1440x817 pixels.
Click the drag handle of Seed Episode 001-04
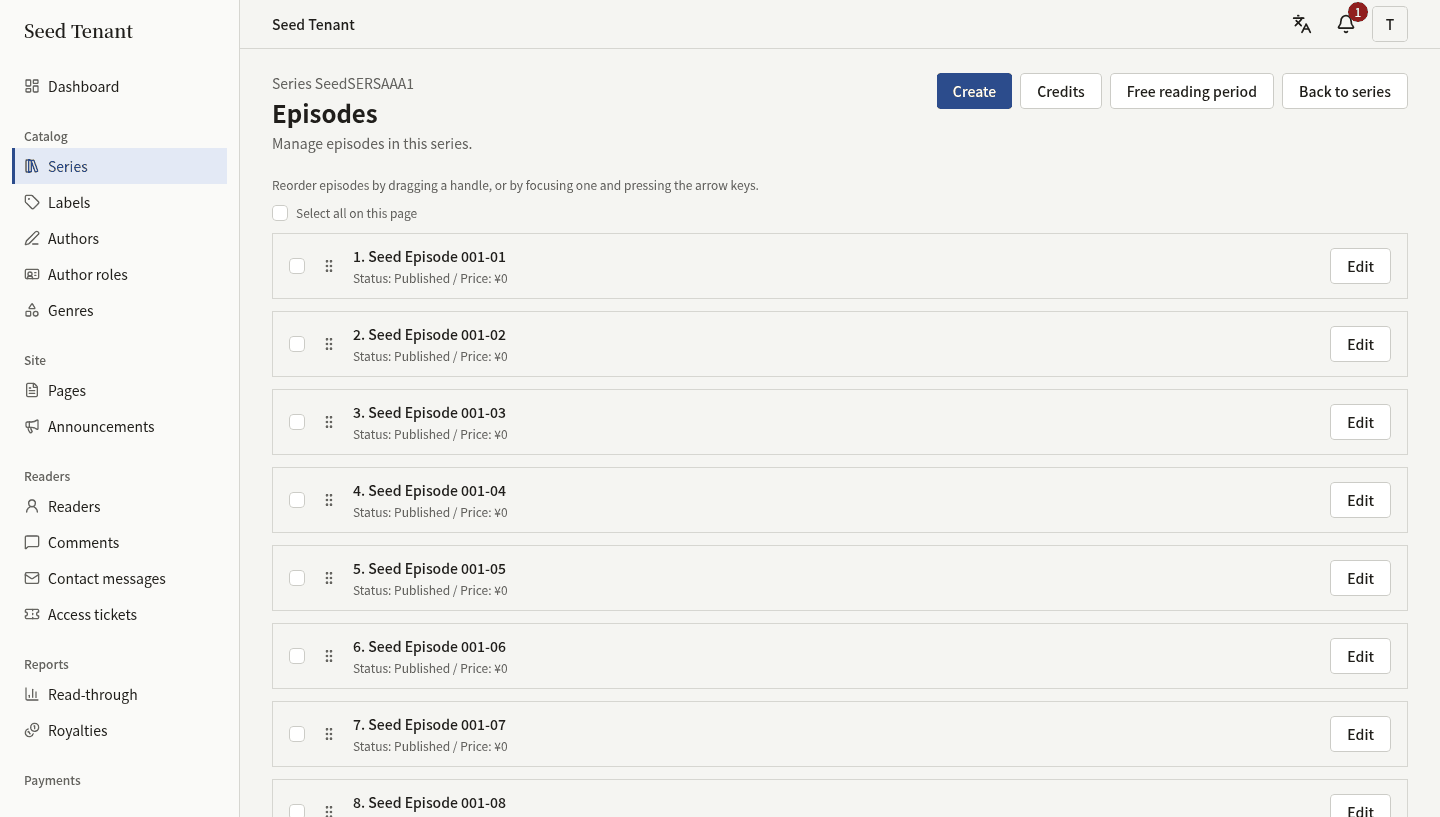[329, 500]
